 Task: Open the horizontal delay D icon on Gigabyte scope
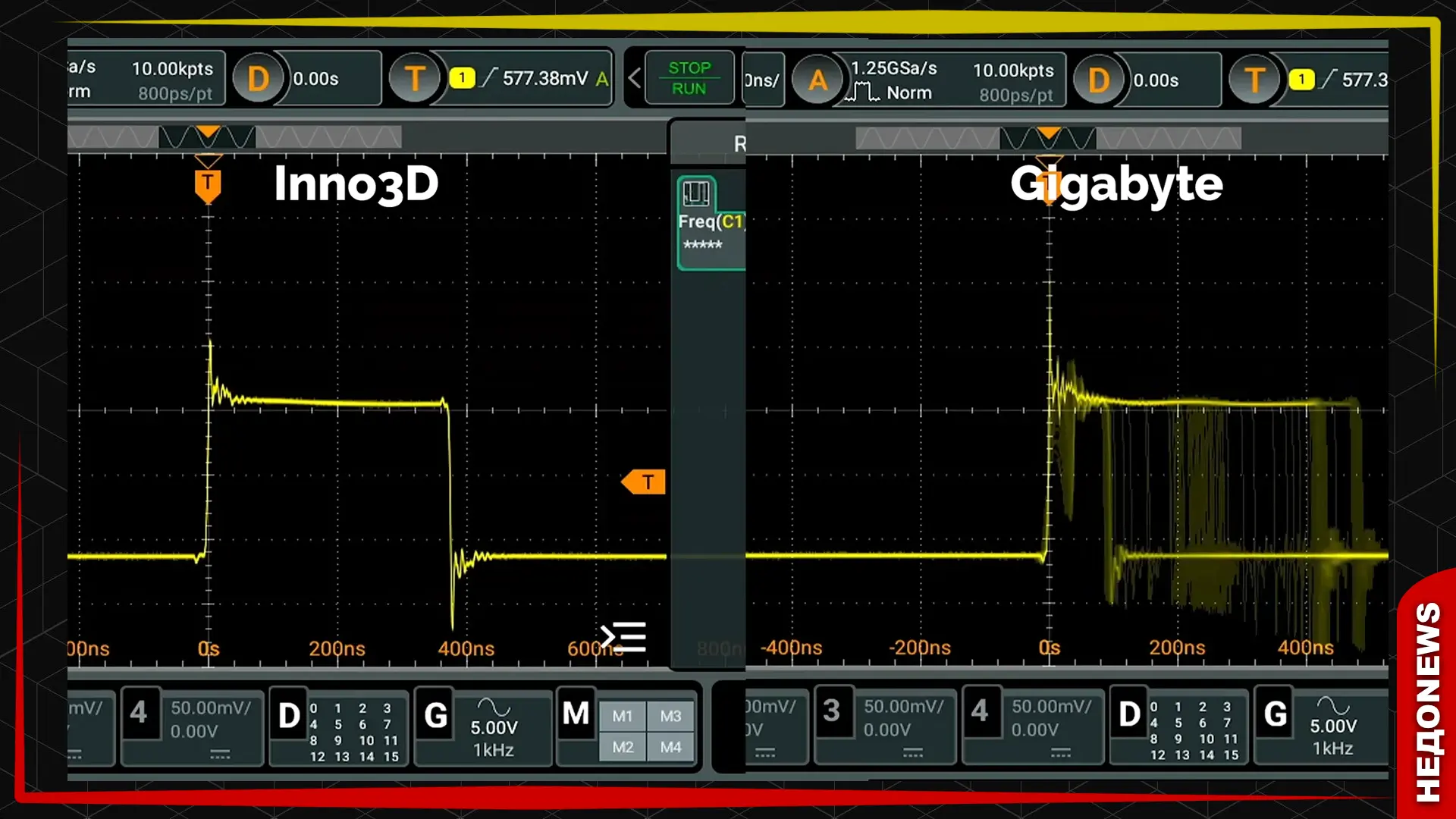tap(1099, 80)
